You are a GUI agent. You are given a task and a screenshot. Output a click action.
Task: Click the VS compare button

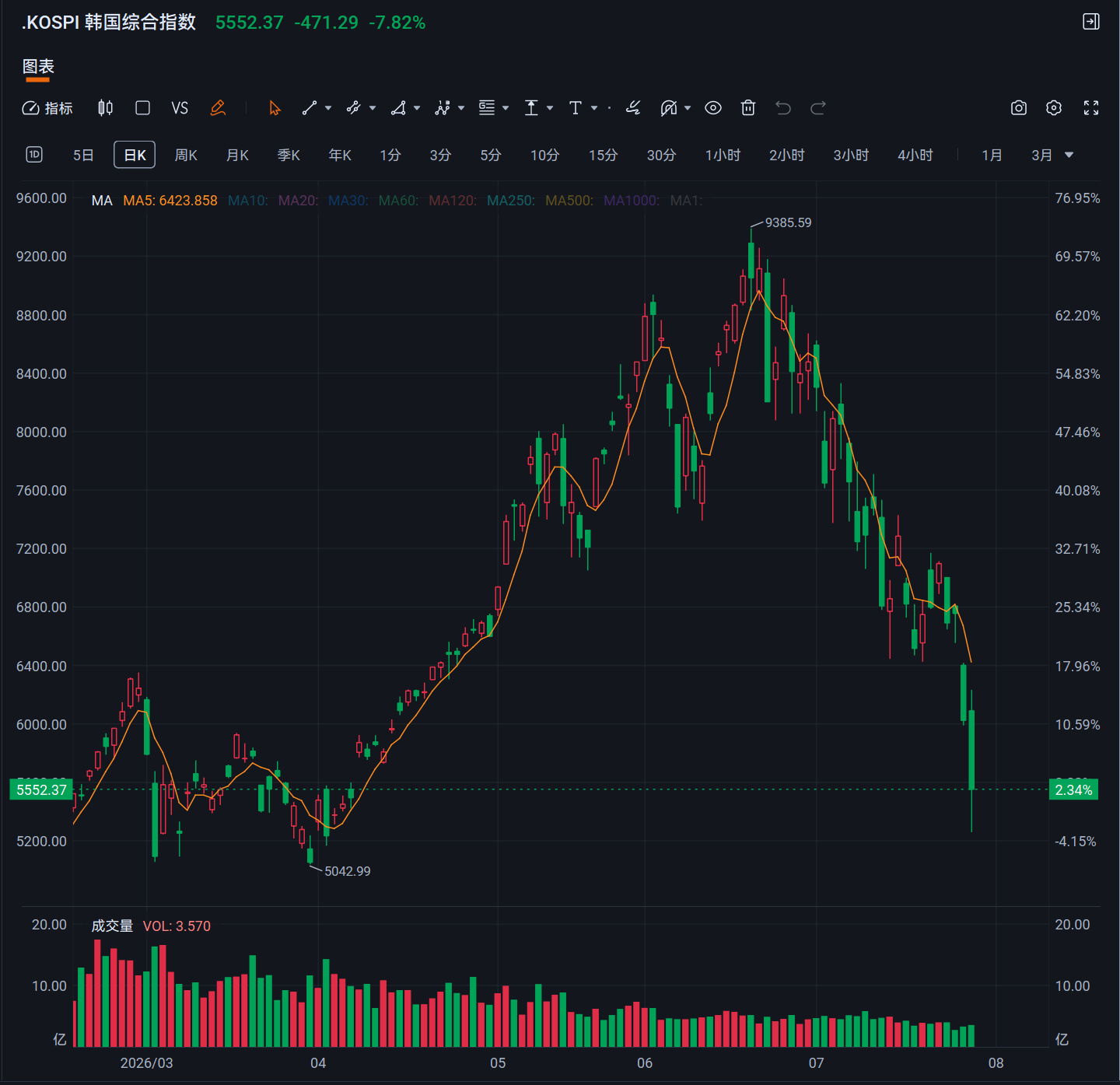pos(180,108)
